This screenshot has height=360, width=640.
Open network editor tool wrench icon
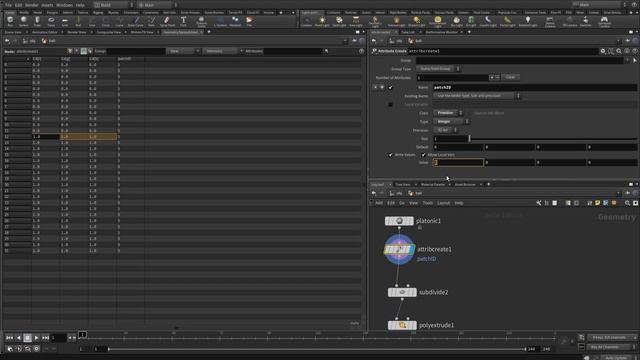pos(538,203)
